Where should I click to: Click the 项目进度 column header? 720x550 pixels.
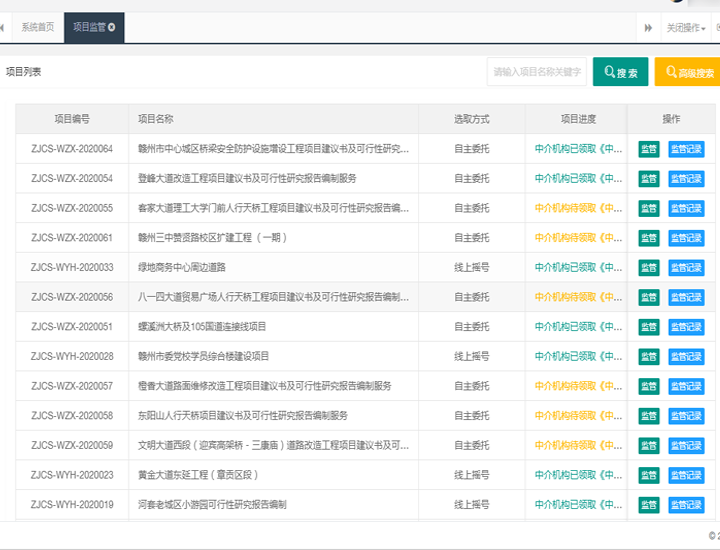point(578,119)
